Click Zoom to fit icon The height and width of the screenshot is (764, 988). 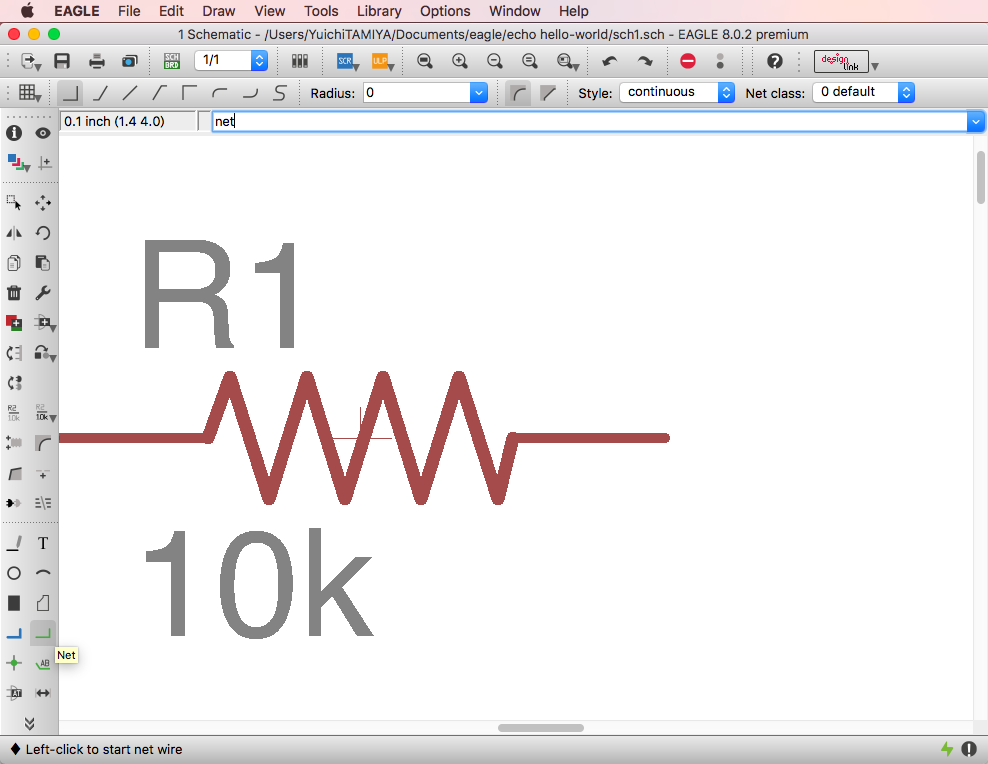[x=425, y=61]
